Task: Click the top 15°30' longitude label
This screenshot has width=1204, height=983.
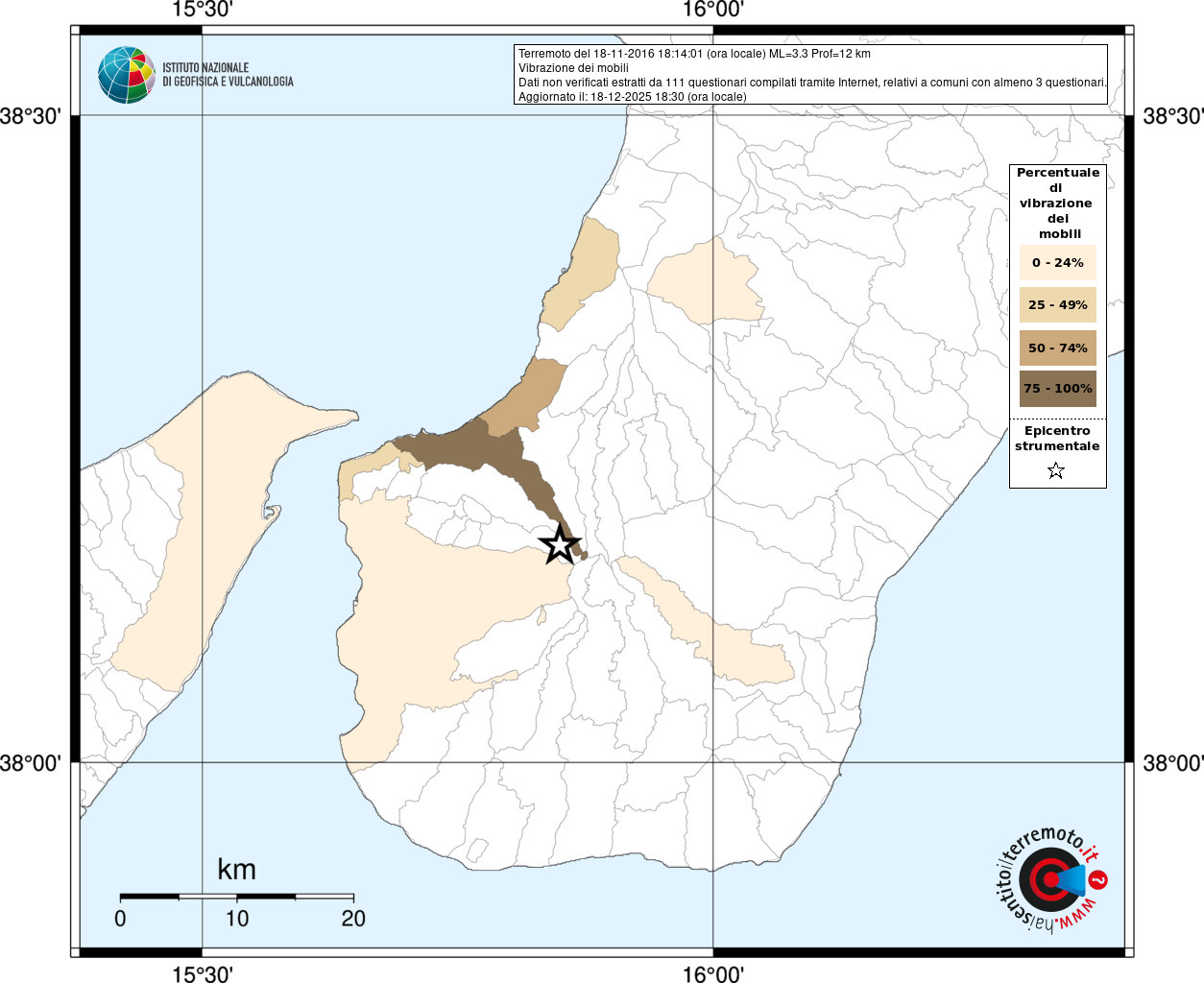Action: click(203, 10)
